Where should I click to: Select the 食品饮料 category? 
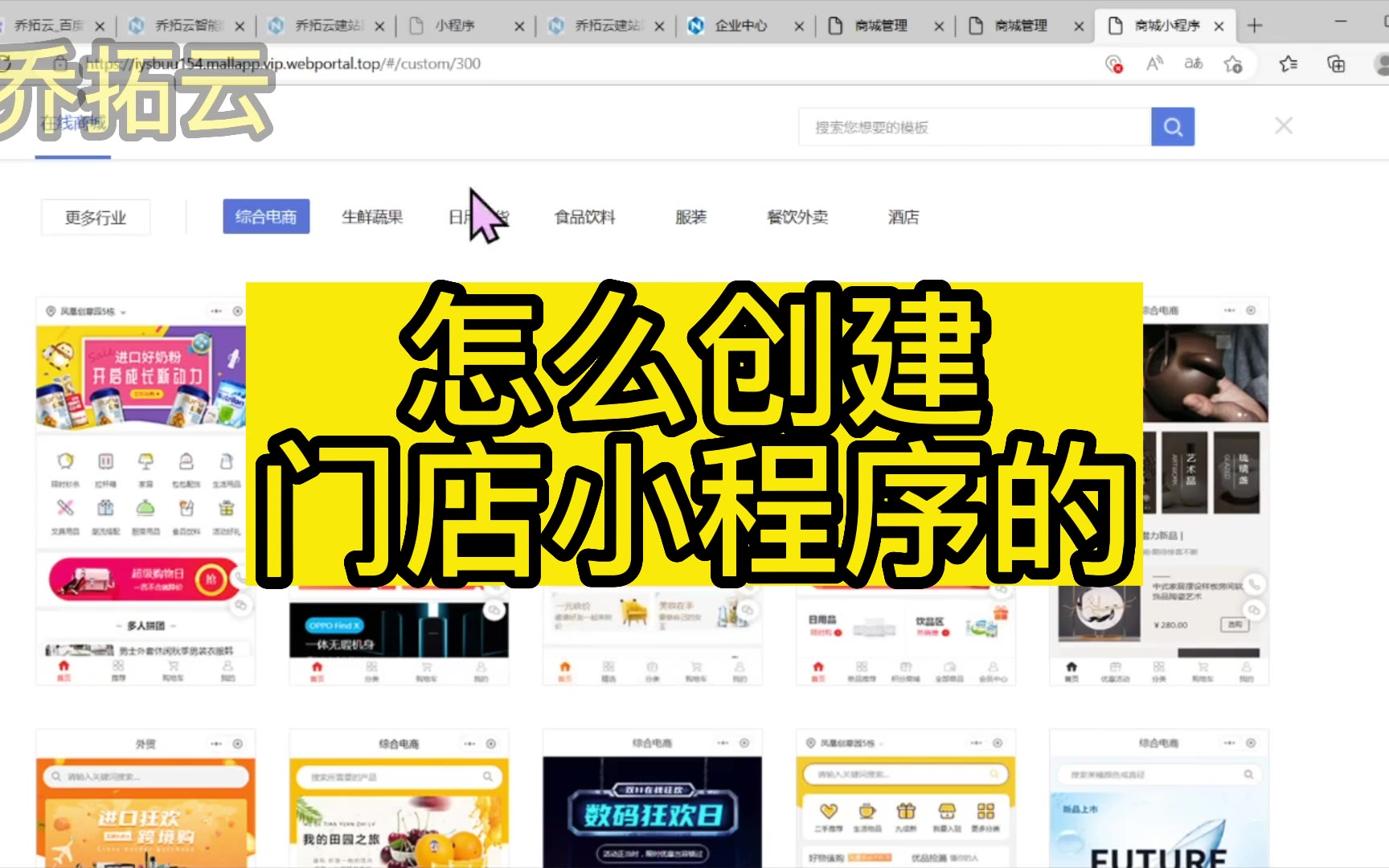585,217
